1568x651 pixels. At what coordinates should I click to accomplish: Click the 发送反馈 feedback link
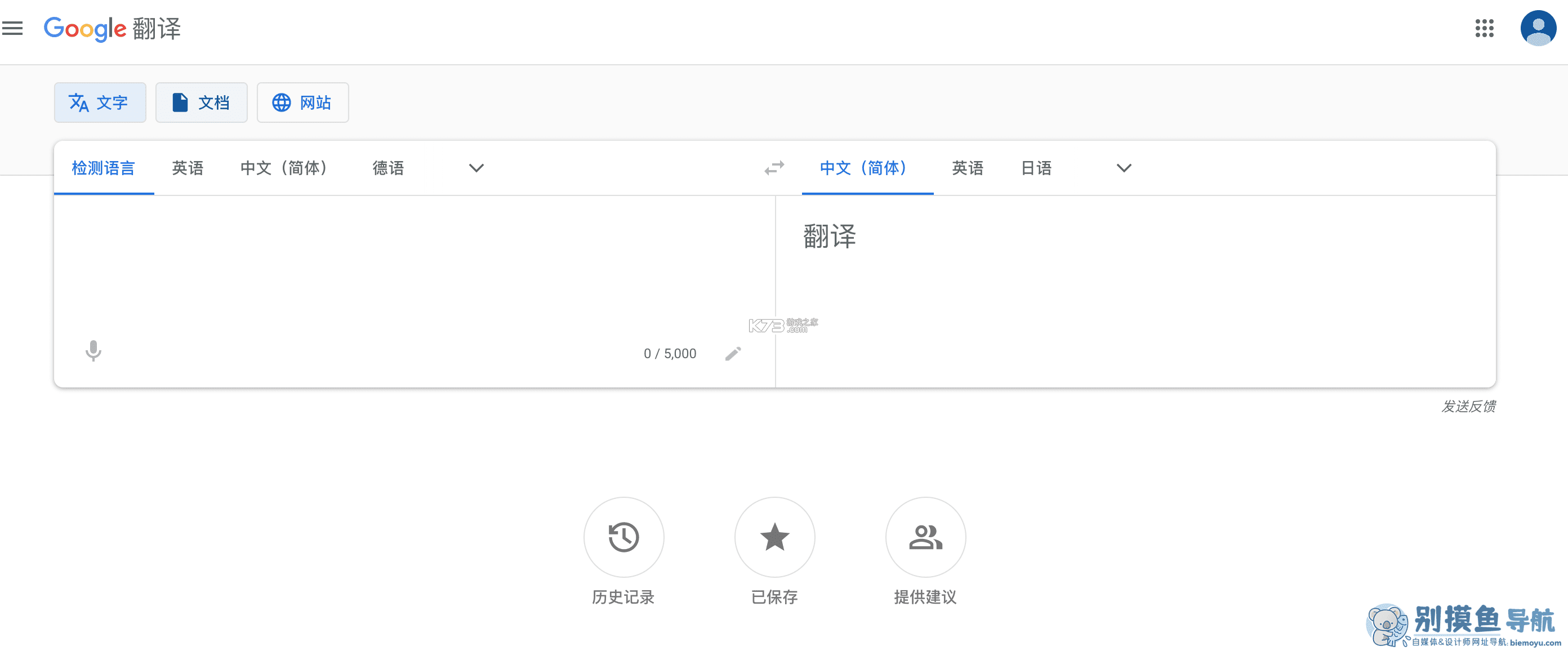tap(1468, 406)
